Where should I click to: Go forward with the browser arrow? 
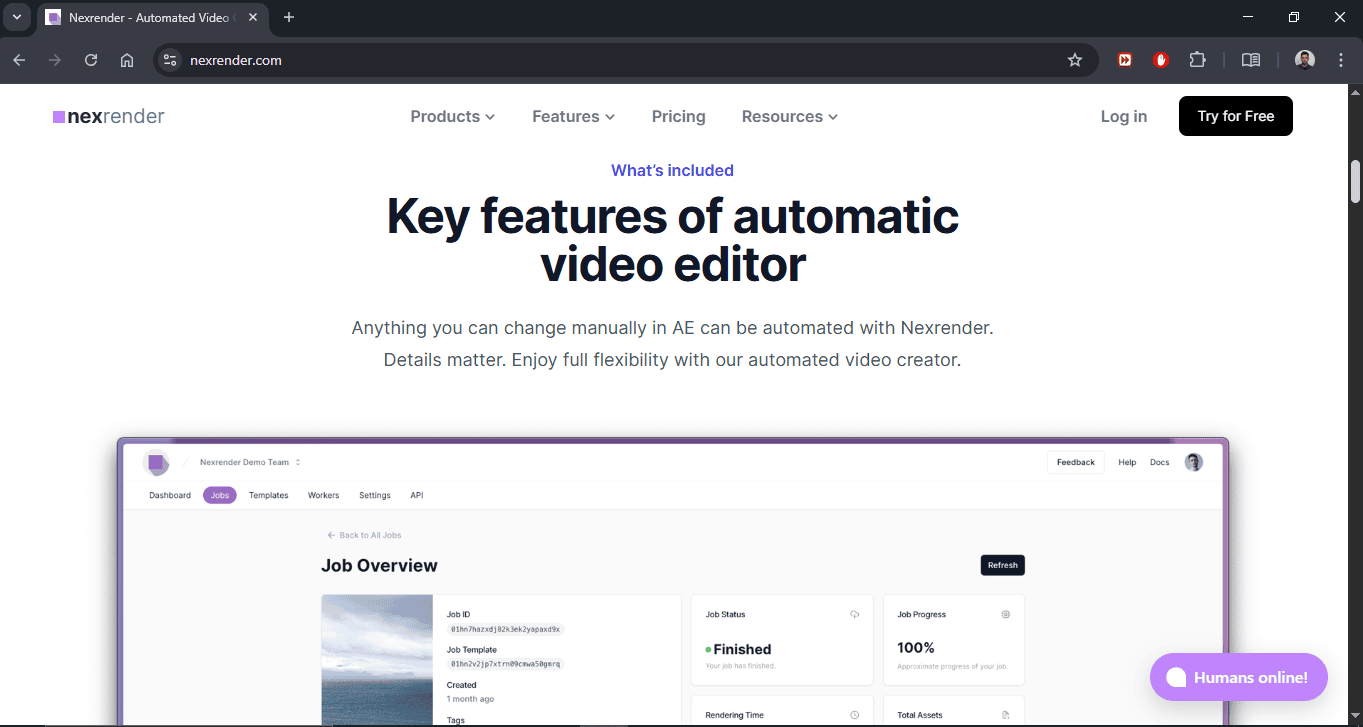pyautogui.click(x=55, y=60)
